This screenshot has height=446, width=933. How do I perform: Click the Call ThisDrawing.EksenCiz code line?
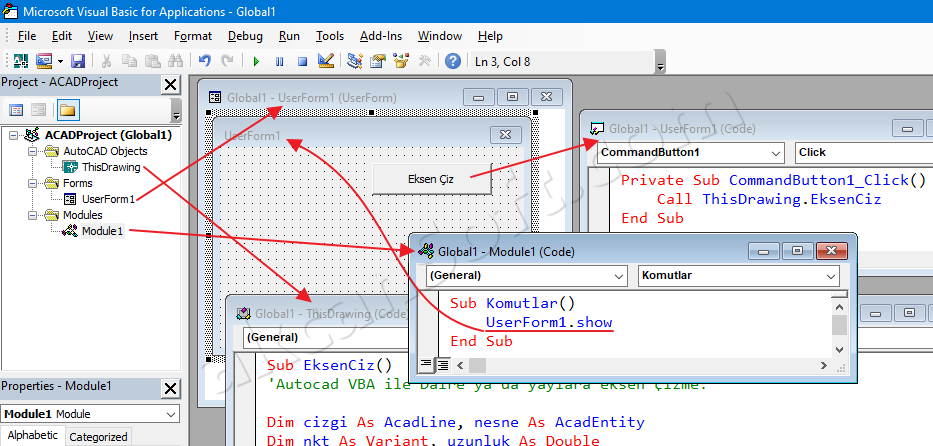pos(768,199)
